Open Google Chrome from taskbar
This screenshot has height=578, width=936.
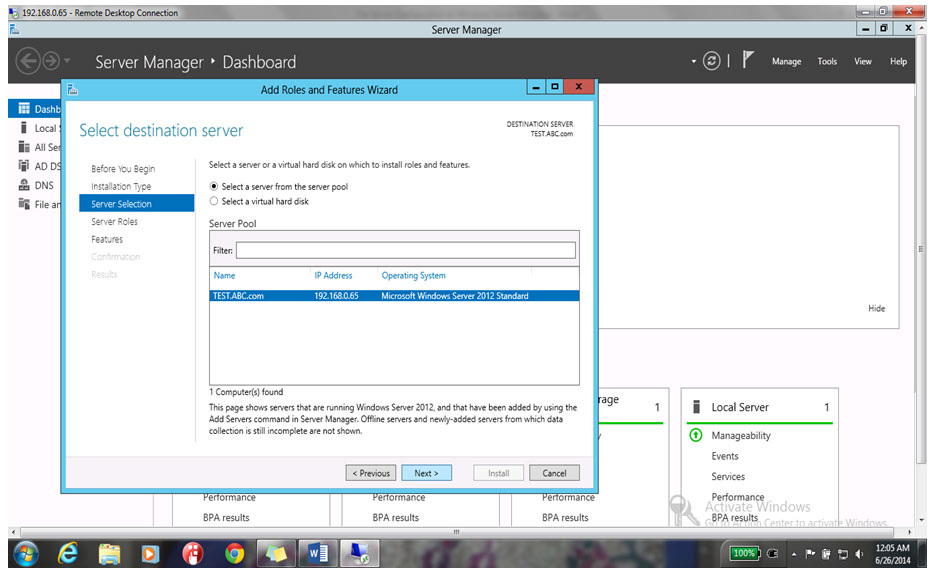click(235, 555)
